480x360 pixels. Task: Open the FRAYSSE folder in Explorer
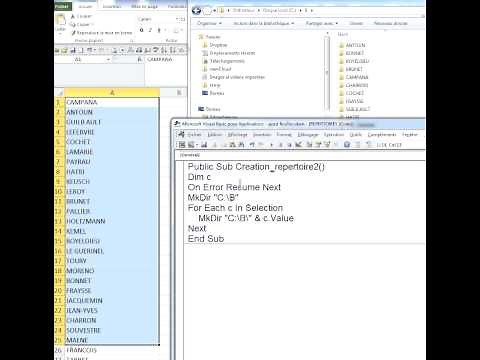point(351,101)
